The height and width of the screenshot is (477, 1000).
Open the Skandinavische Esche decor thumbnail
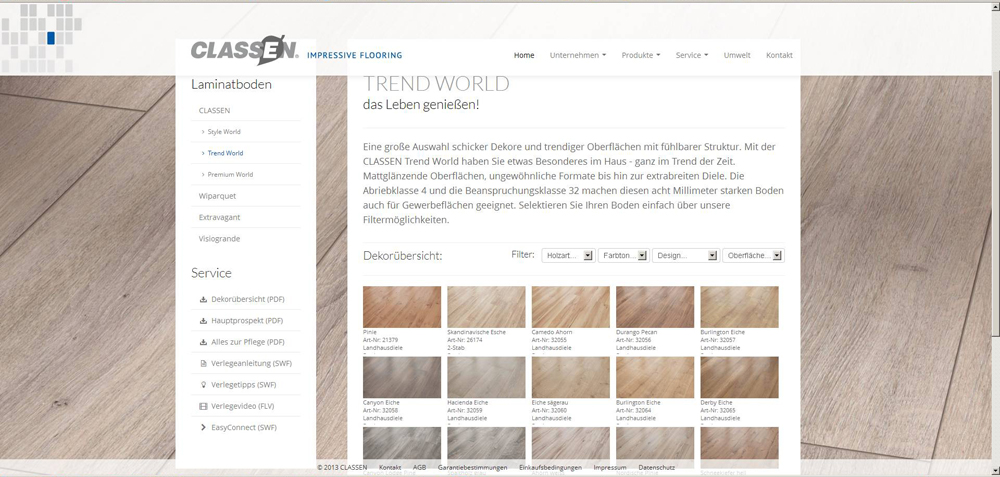click(x=486, y=307)
